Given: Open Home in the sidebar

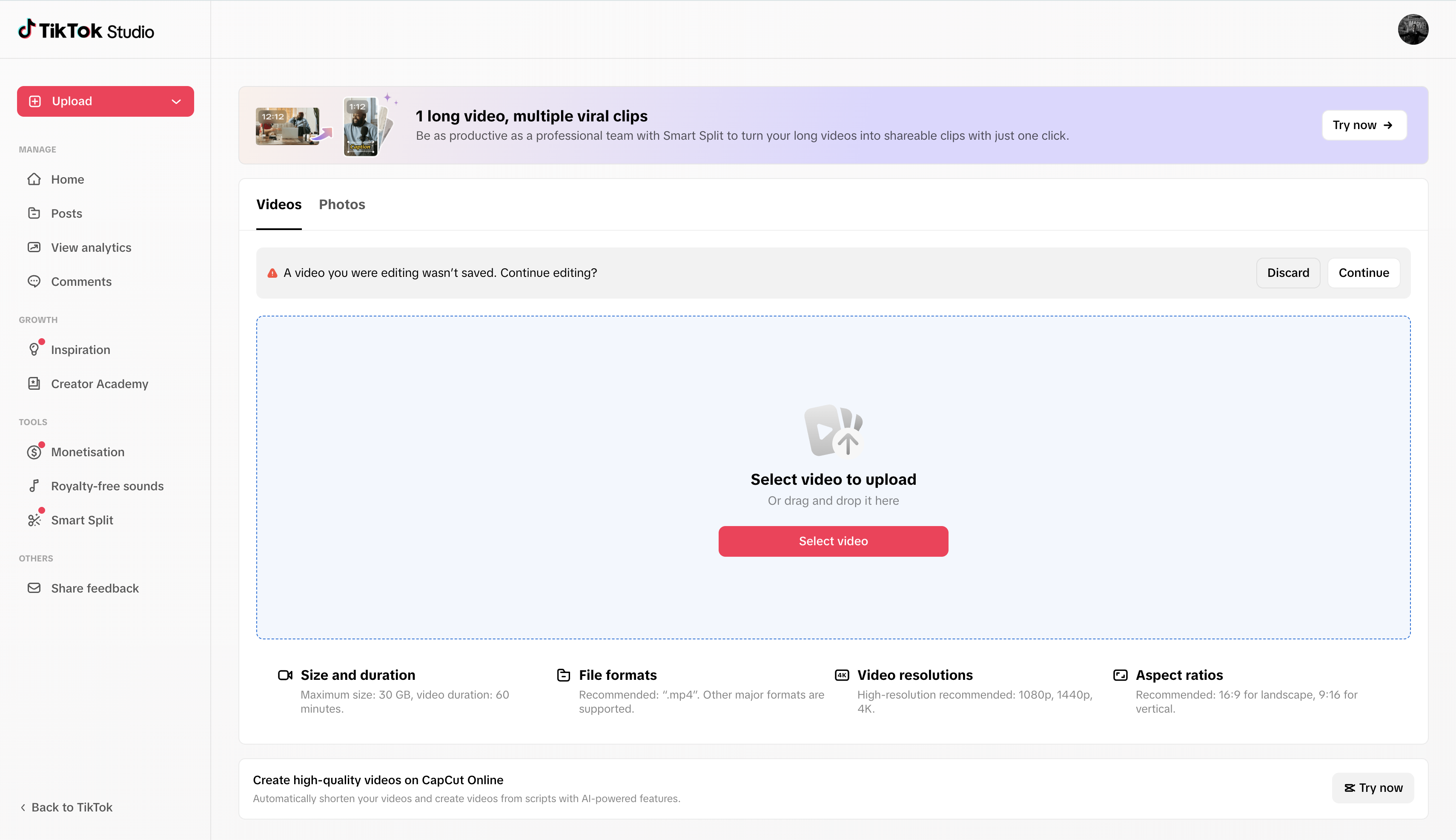Looking at the screenshot, I should coord(105,179).
